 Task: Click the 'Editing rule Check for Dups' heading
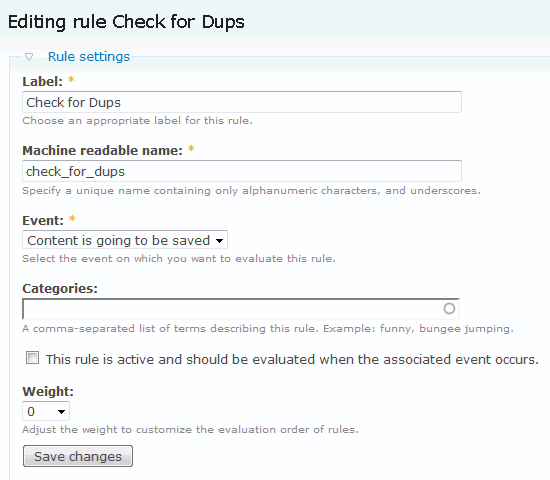(x=126, y=22)
